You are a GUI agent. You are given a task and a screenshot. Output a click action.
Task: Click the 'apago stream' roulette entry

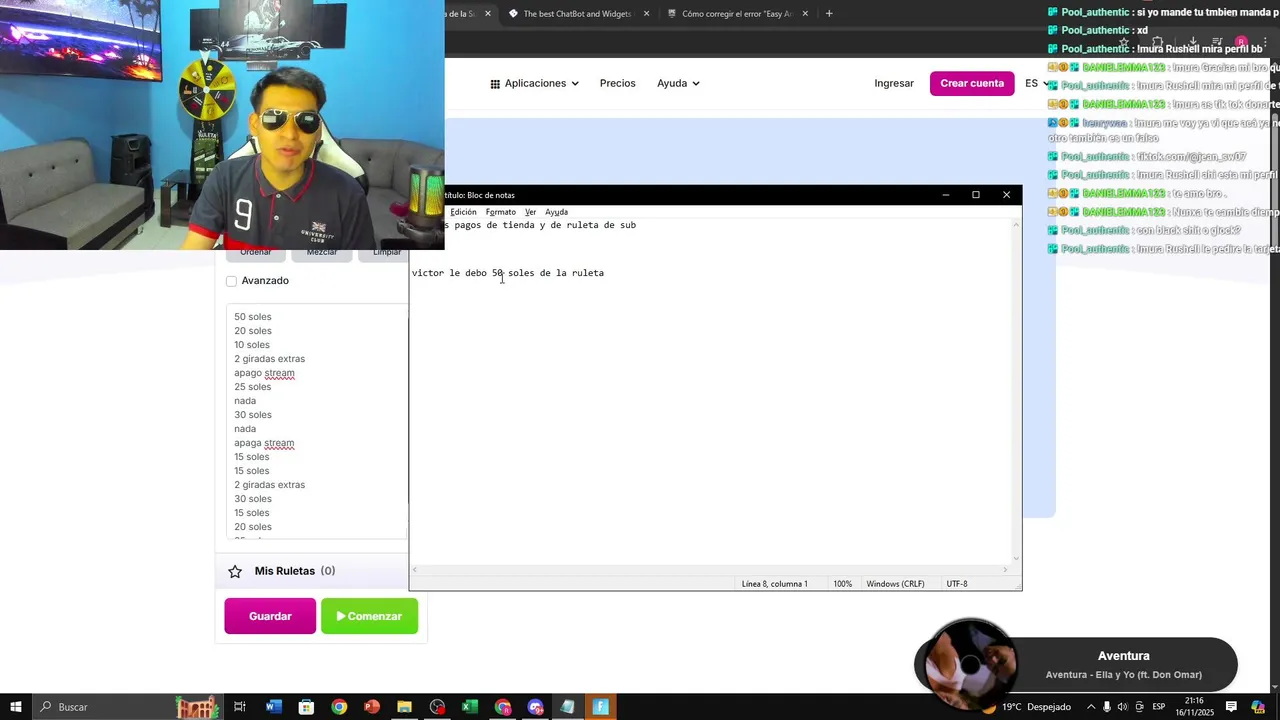pyautogui.click(x=264, y=373)
